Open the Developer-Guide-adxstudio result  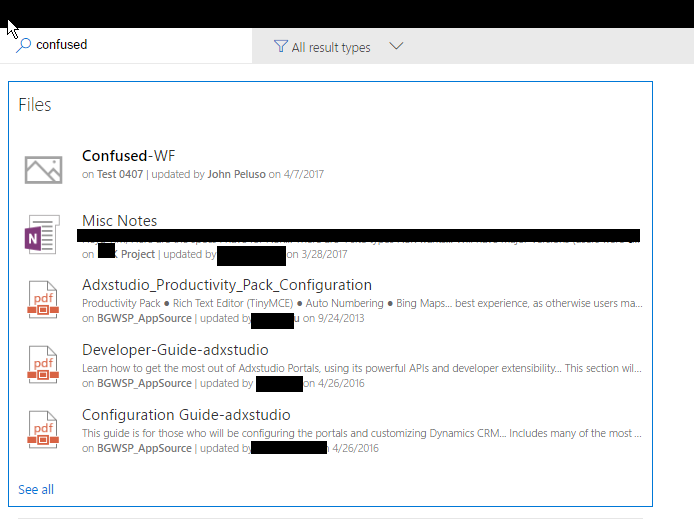[175, 350]
